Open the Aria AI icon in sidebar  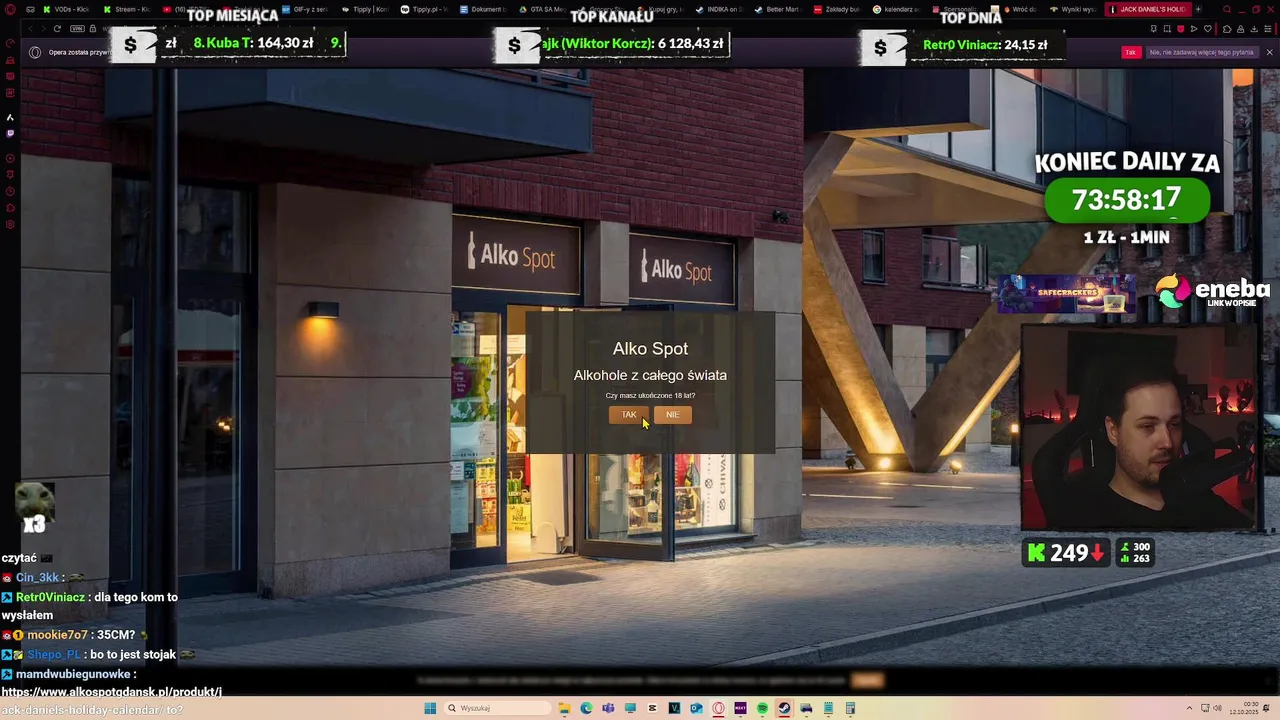pos(10,117)
